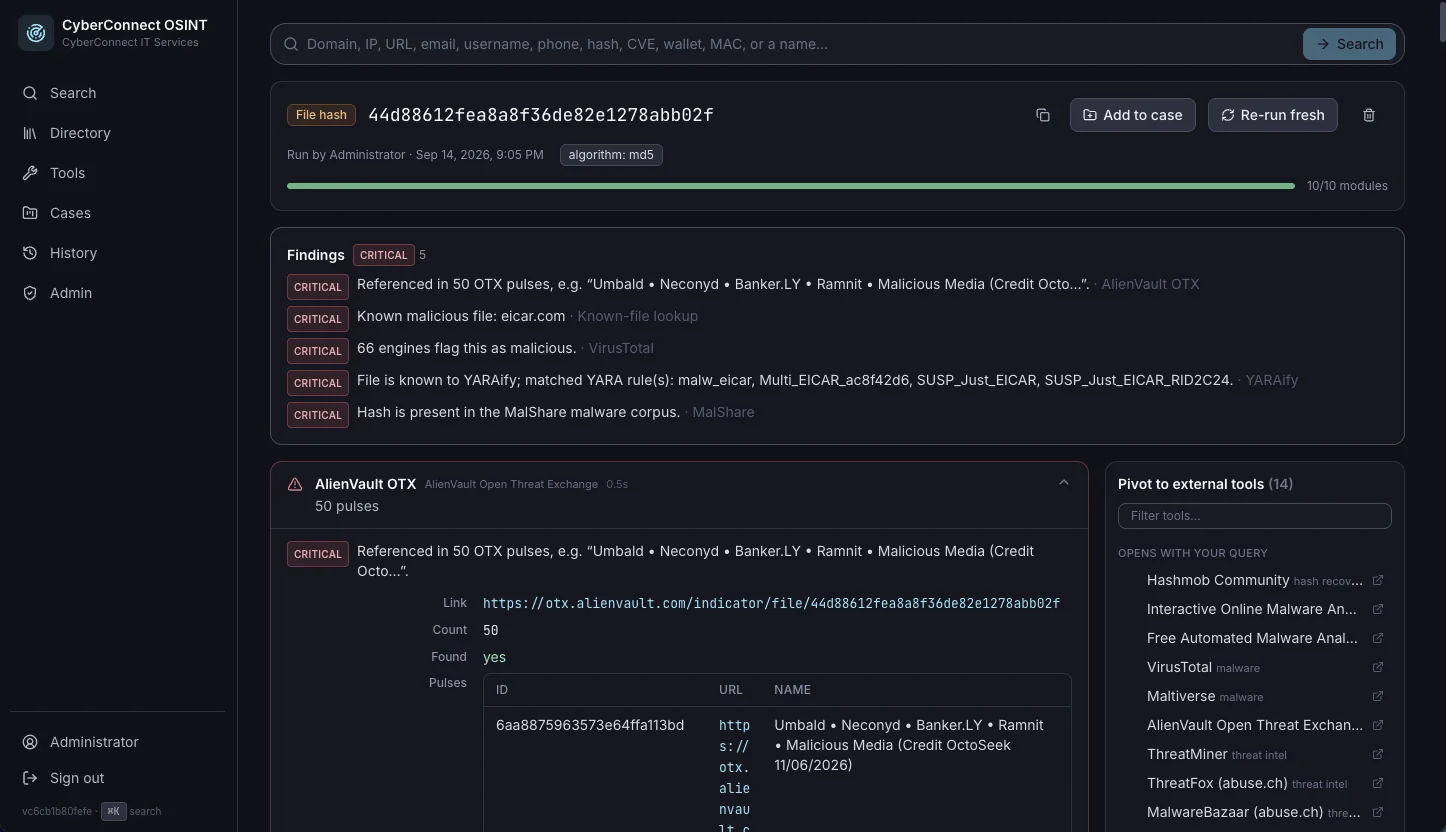Click the 10/10 modules progress bar

(x=790, y=186)
